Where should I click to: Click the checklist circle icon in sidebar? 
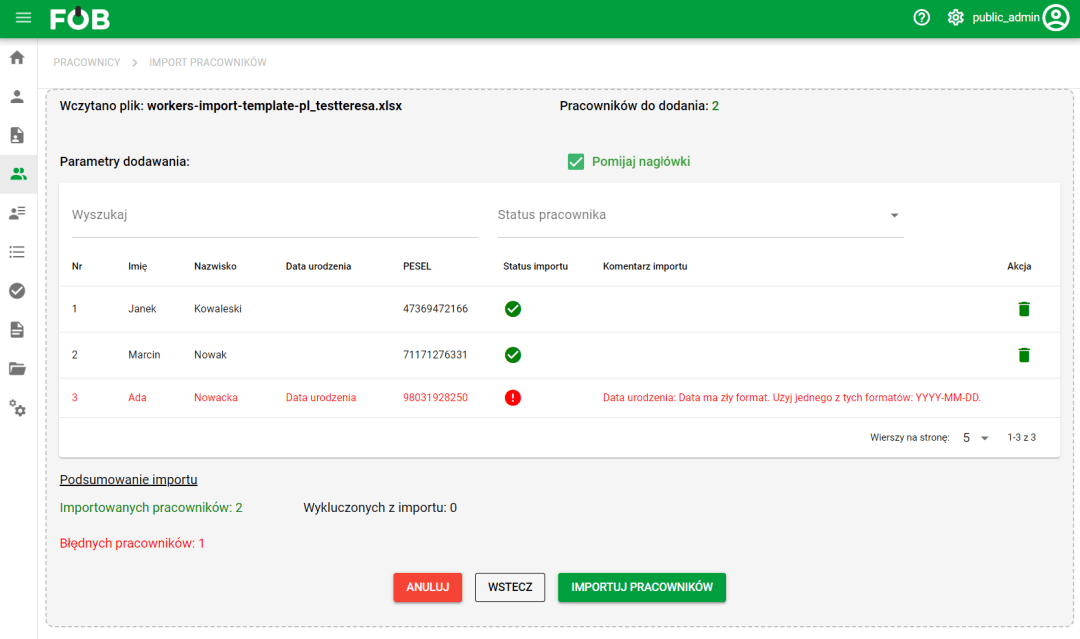click(17, 290)
